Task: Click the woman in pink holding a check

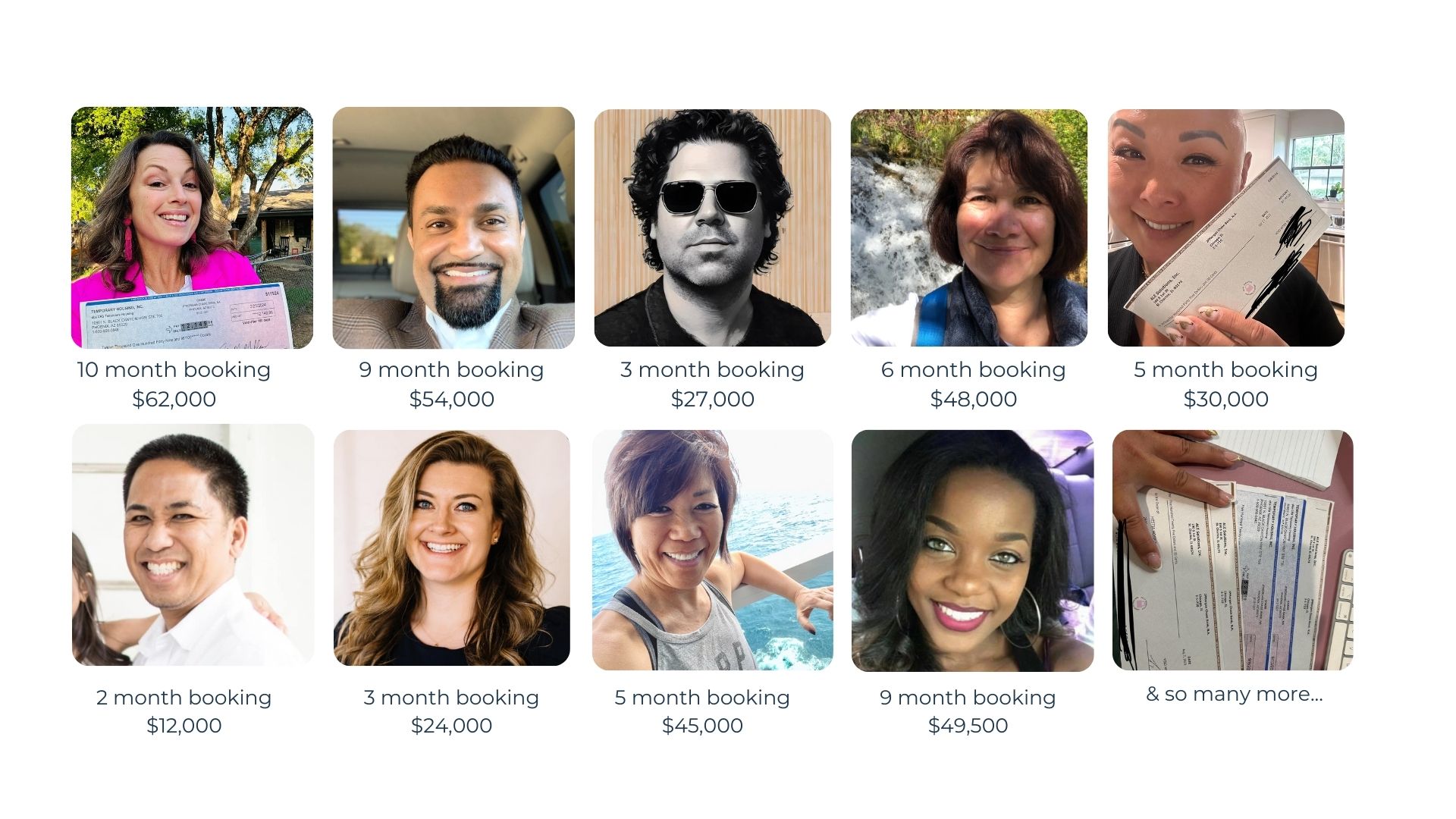Action: 192,227
